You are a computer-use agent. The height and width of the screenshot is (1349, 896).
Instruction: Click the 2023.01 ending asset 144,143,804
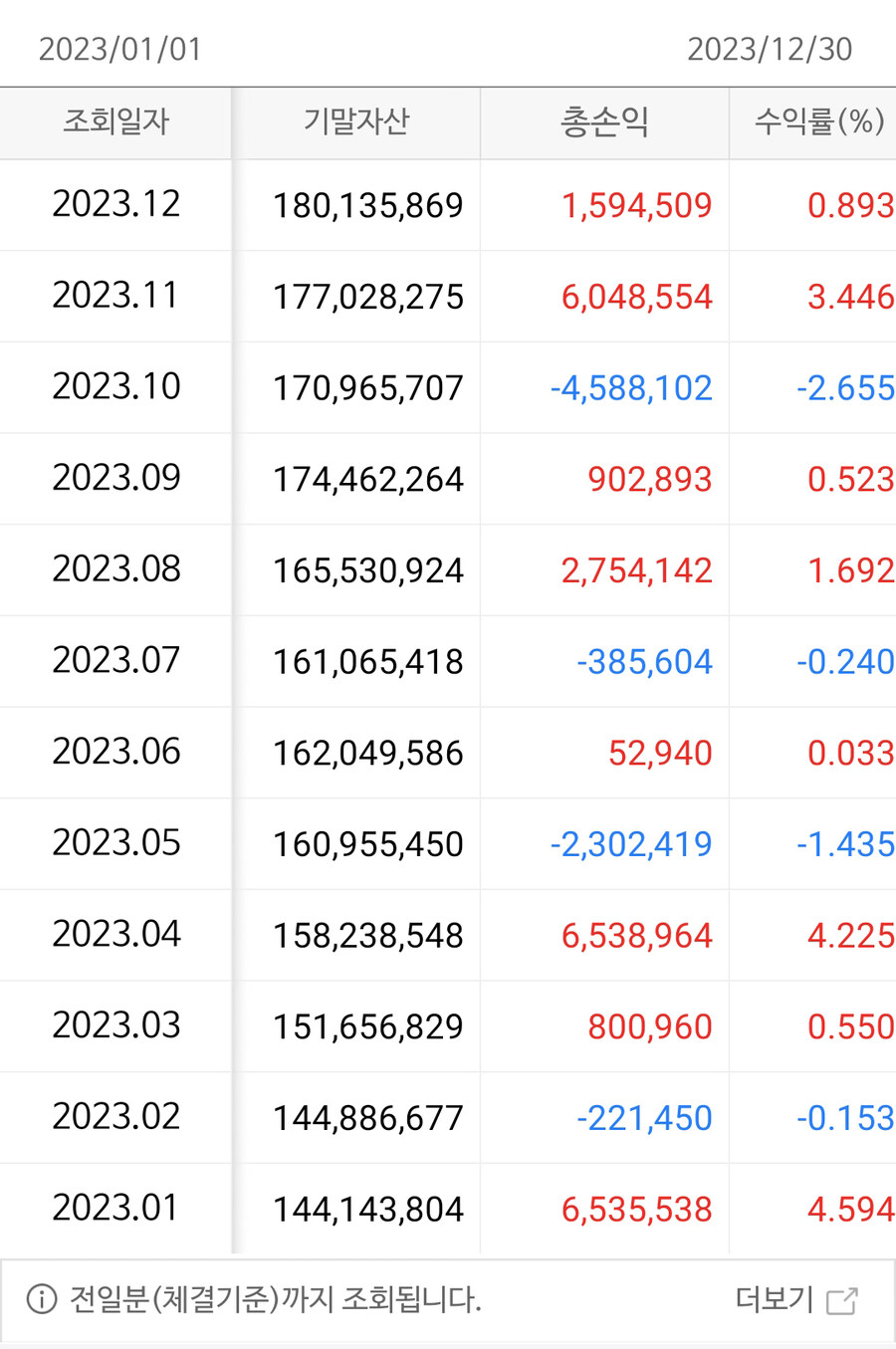pos(368,1209)
